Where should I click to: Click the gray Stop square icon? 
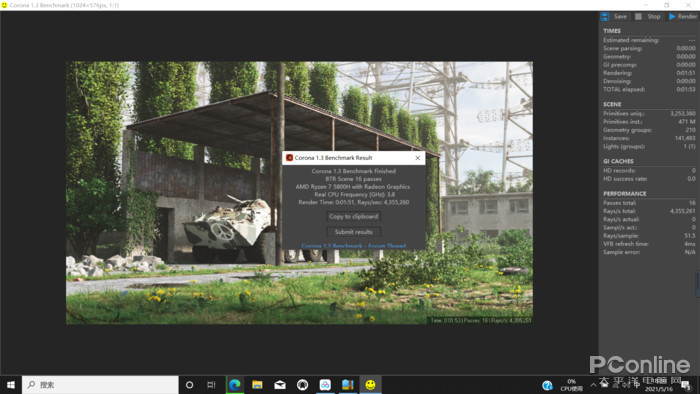tap(638, 17)
